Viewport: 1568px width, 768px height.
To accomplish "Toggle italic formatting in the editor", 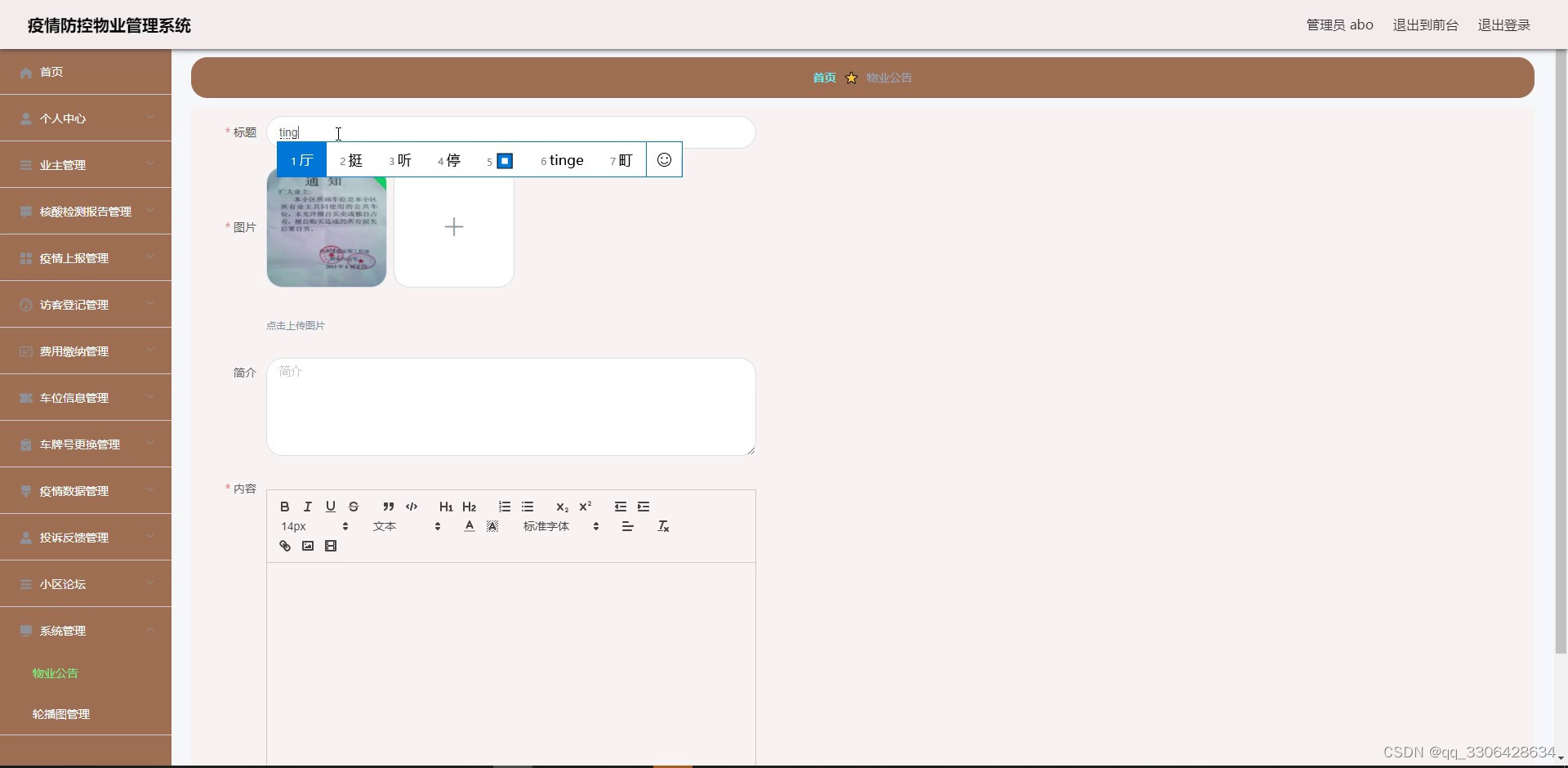I will (x=308, y=507).
